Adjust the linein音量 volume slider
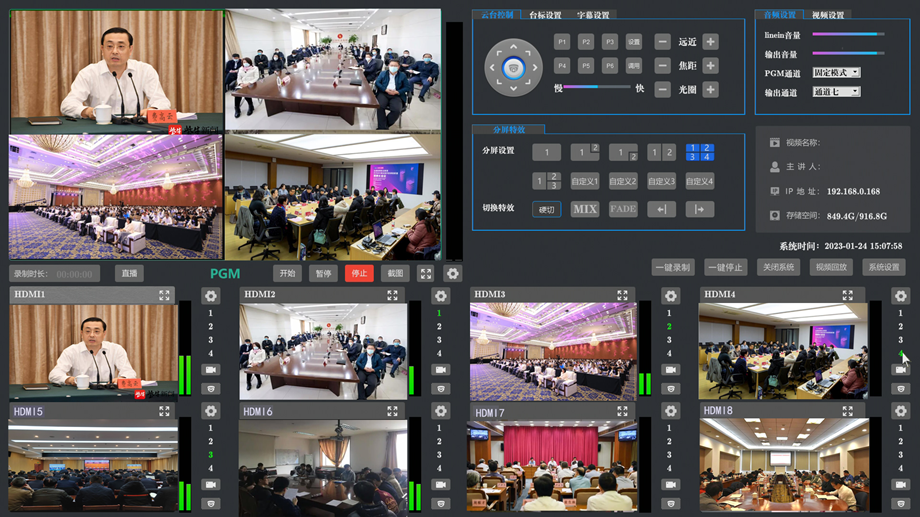This screenshot has width=920, height=517. (847, 35)
